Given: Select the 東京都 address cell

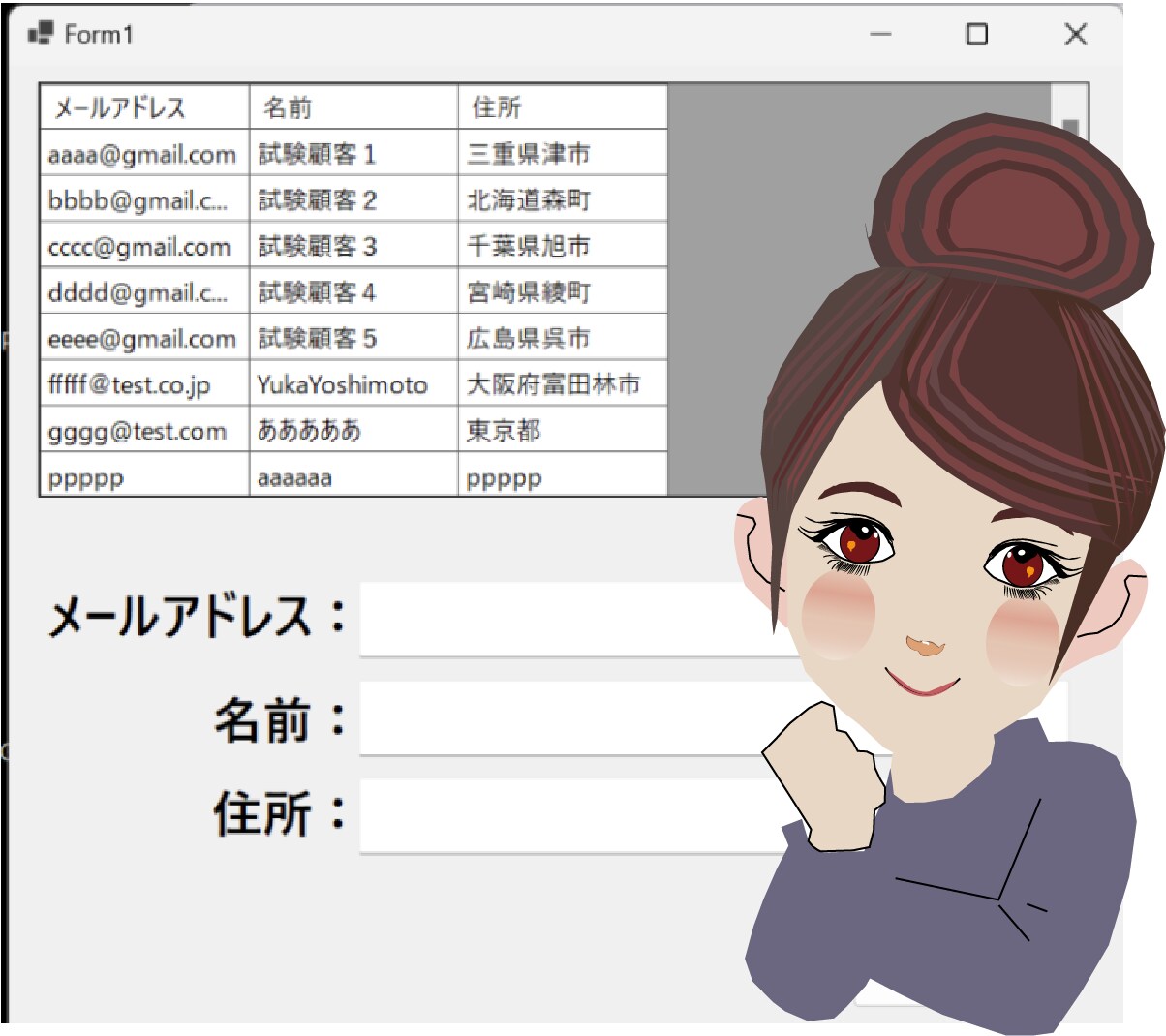Looking at the screenshot, I should (x=563, y=430).
